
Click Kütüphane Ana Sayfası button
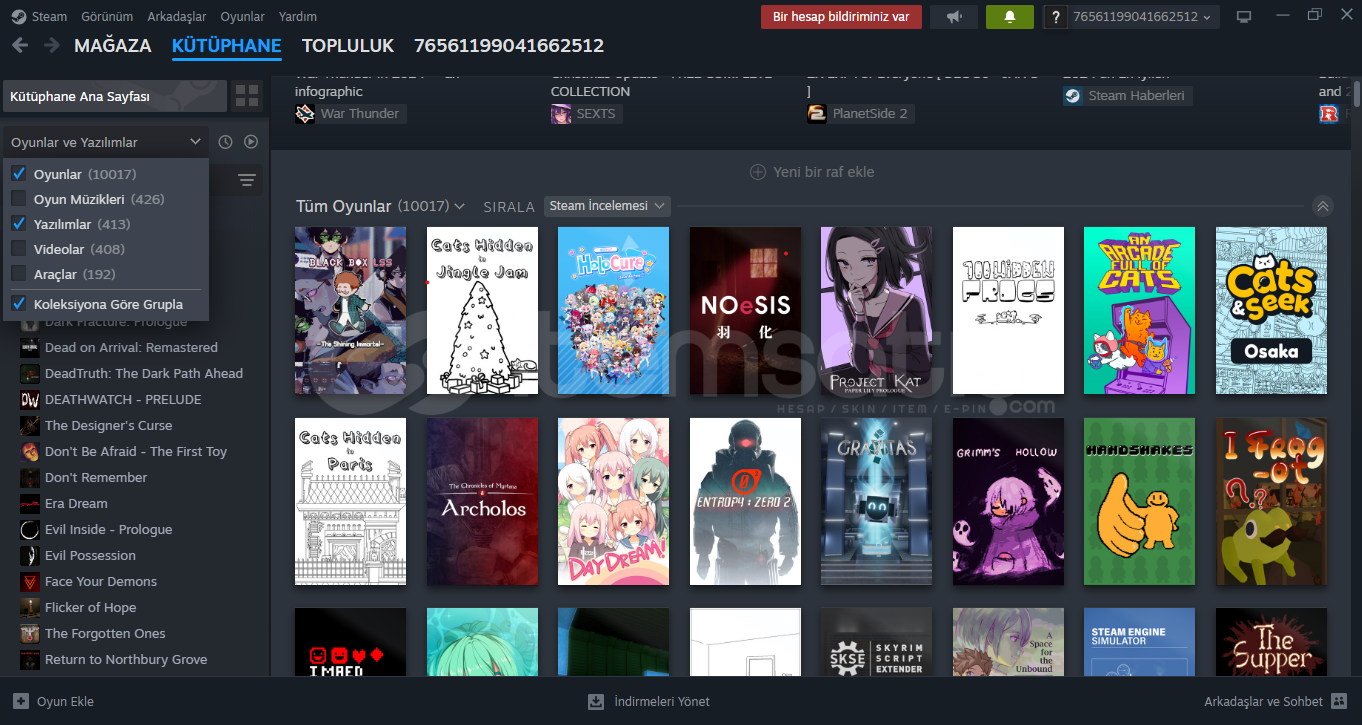(113, 96)
